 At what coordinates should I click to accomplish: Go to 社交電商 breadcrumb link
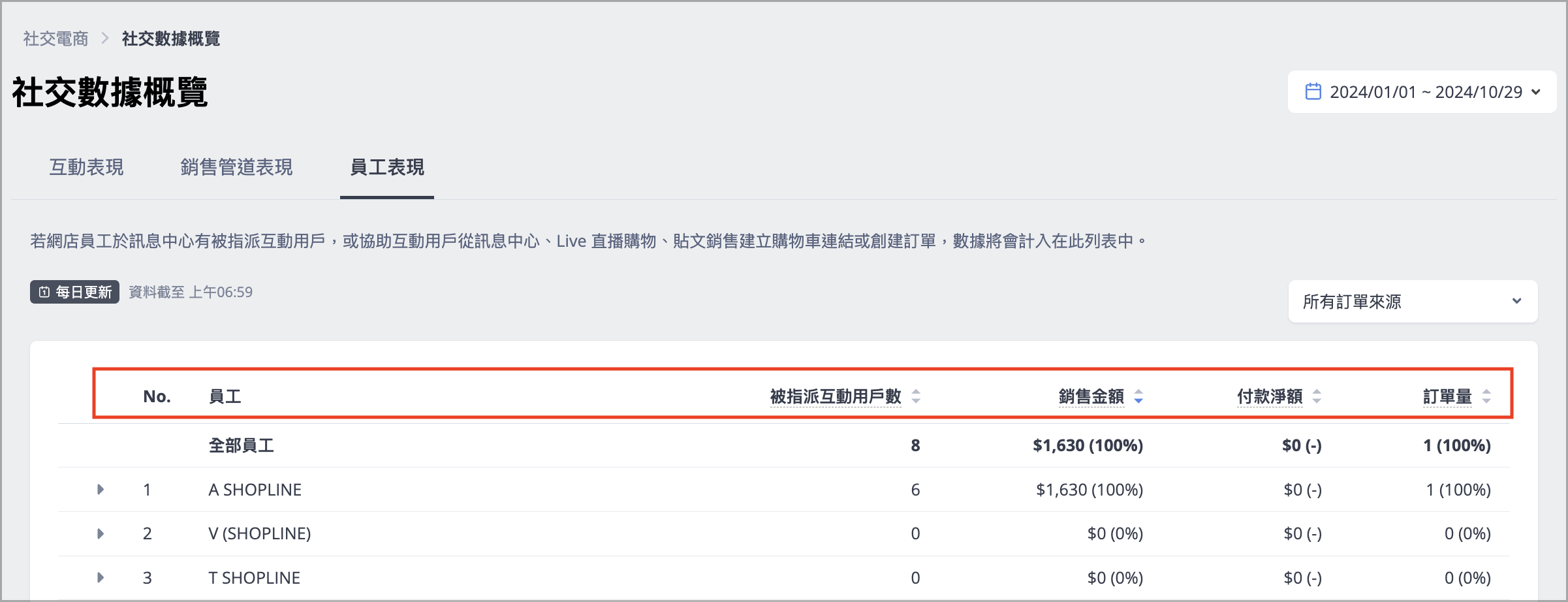[55, 39]
